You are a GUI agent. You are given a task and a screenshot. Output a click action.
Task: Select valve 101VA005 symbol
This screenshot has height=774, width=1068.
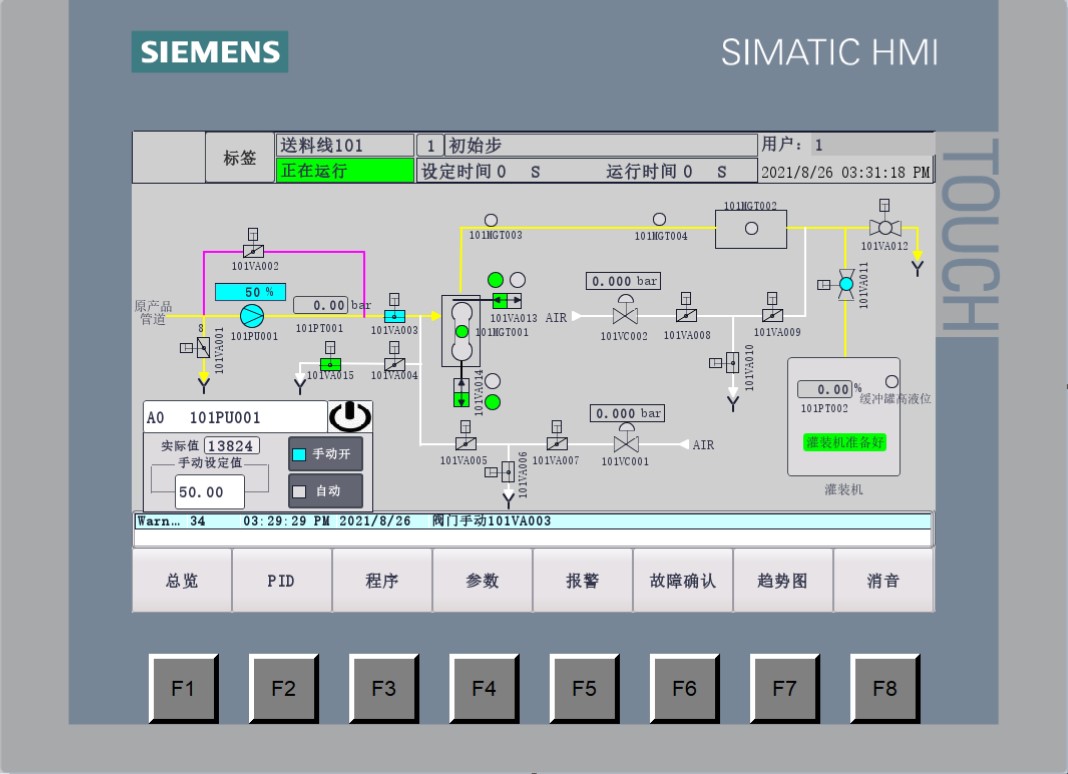(x=465, y=444)
